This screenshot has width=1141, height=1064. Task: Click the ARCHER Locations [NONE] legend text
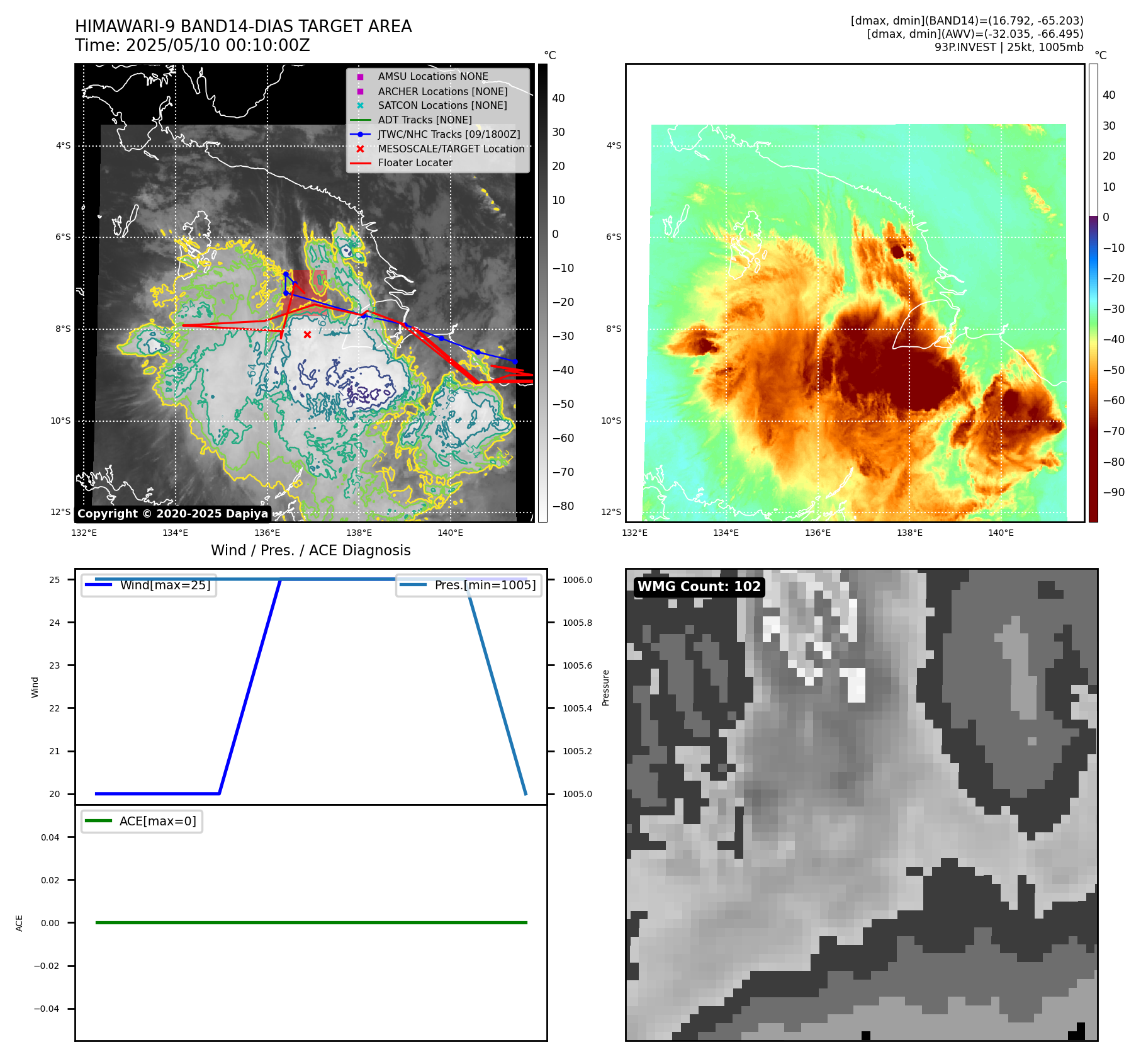tap(443, 91)
